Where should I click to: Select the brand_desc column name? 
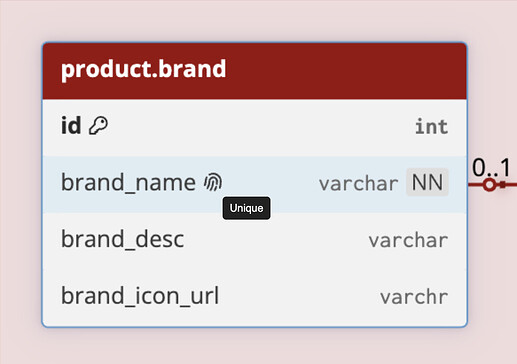pos(123,239)
